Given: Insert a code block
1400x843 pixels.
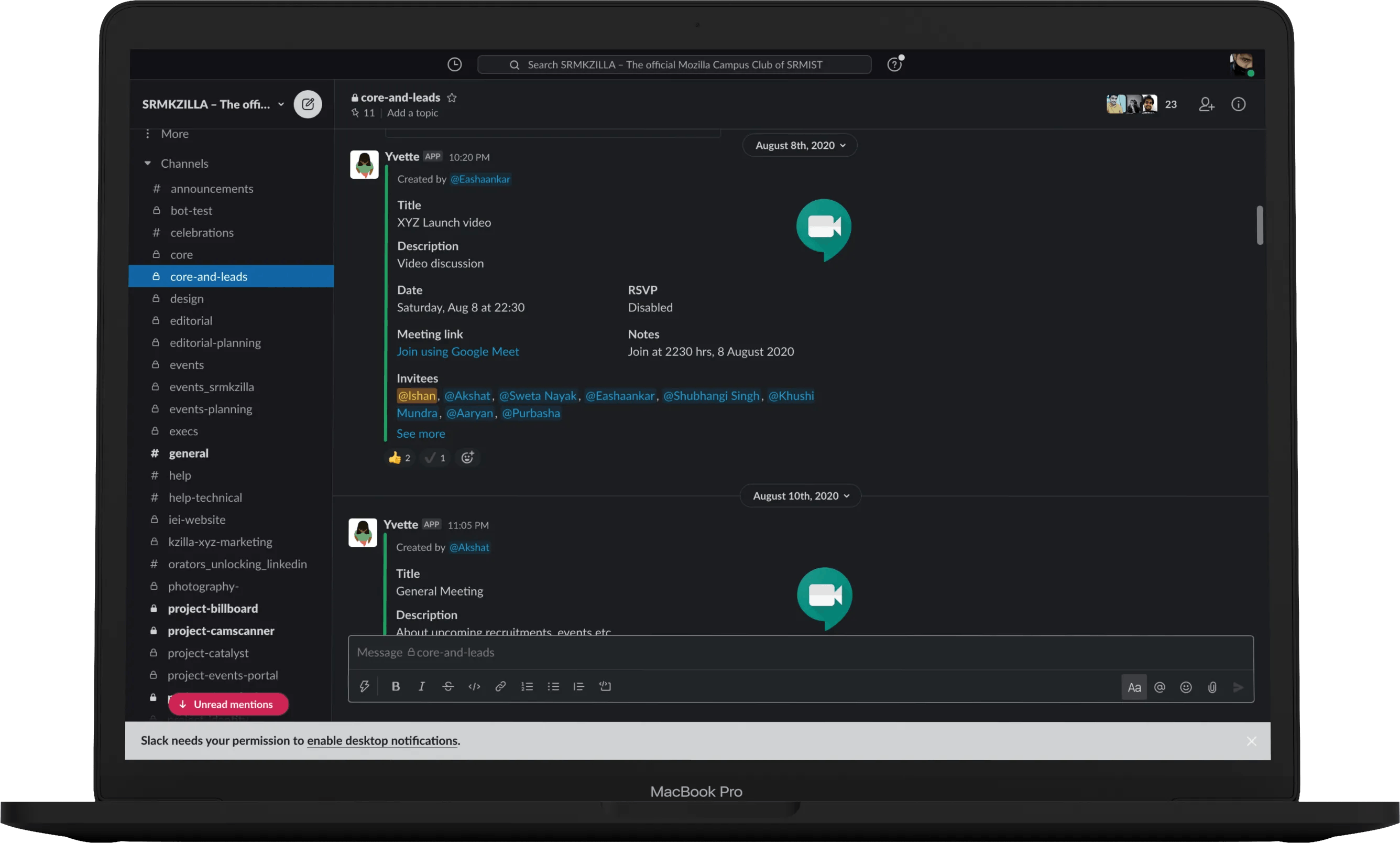Looking at the screenshot, I should tap(605, 686).
